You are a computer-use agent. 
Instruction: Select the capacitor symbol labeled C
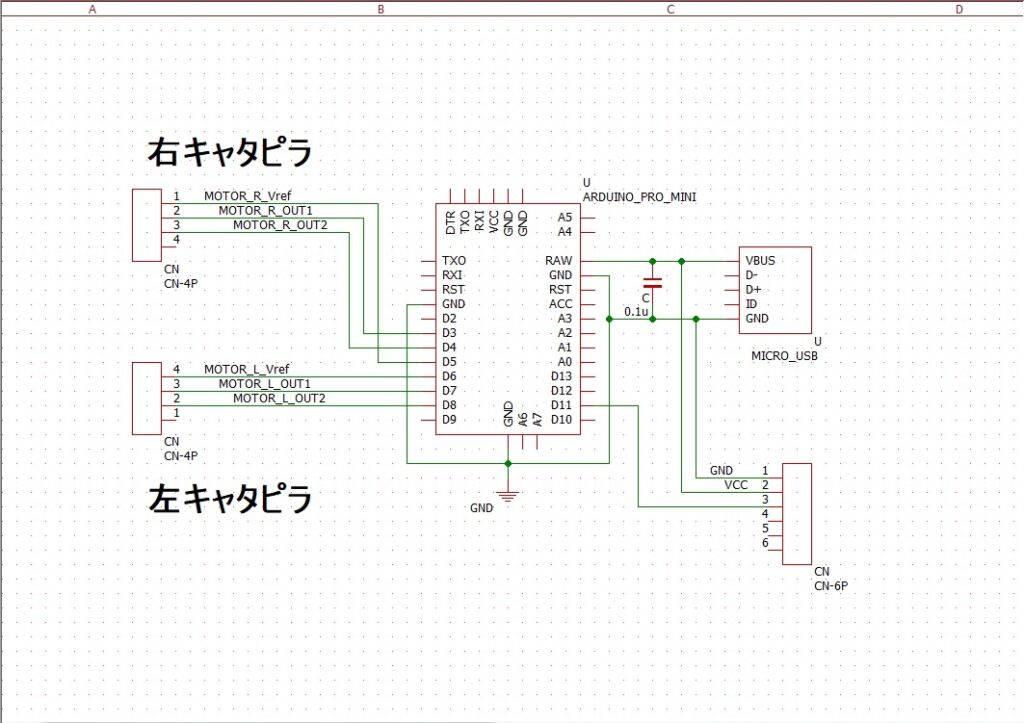click(x=652, y=281)
